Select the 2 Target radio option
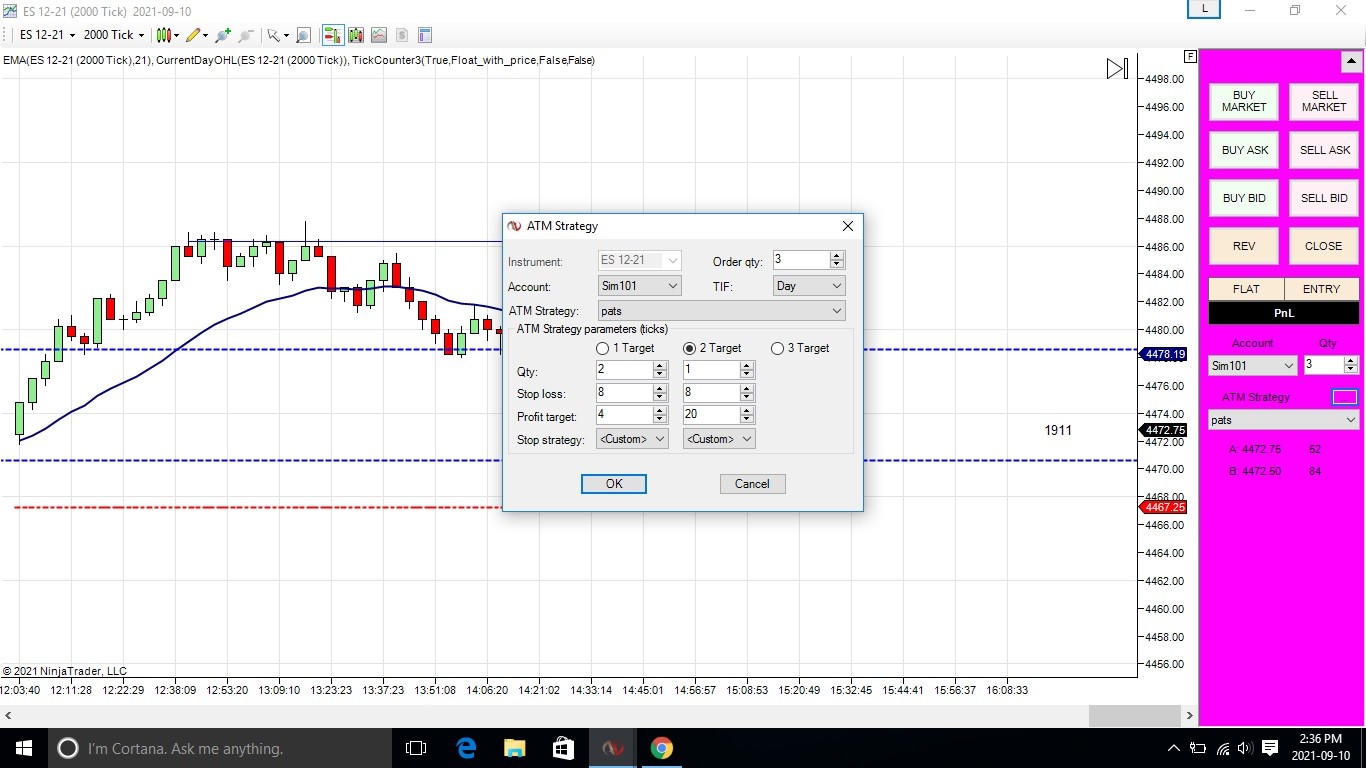The image size is (1366, 768). [x=712, y=348]
